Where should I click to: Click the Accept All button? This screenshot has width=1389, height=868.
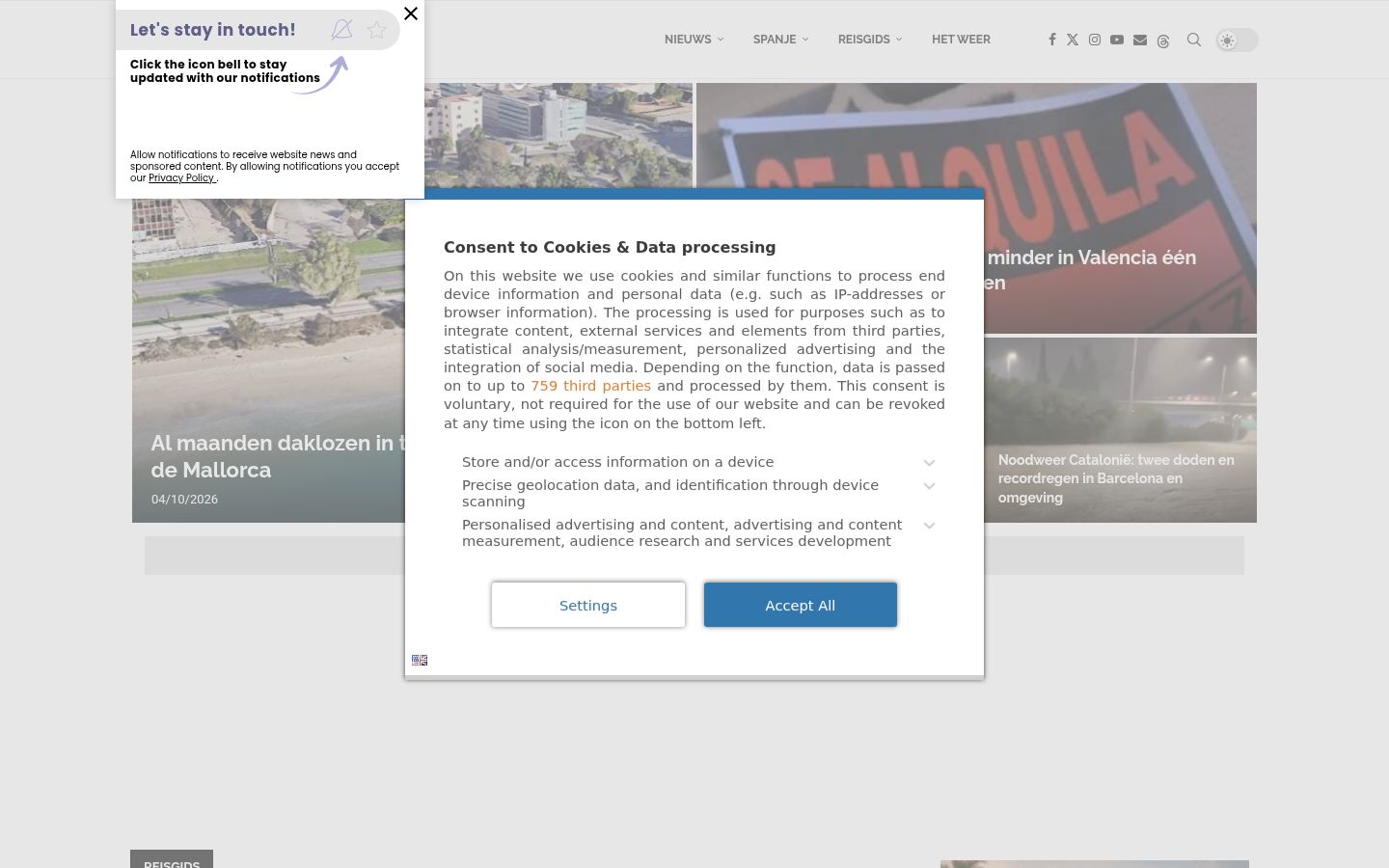(x=801, y=605)
